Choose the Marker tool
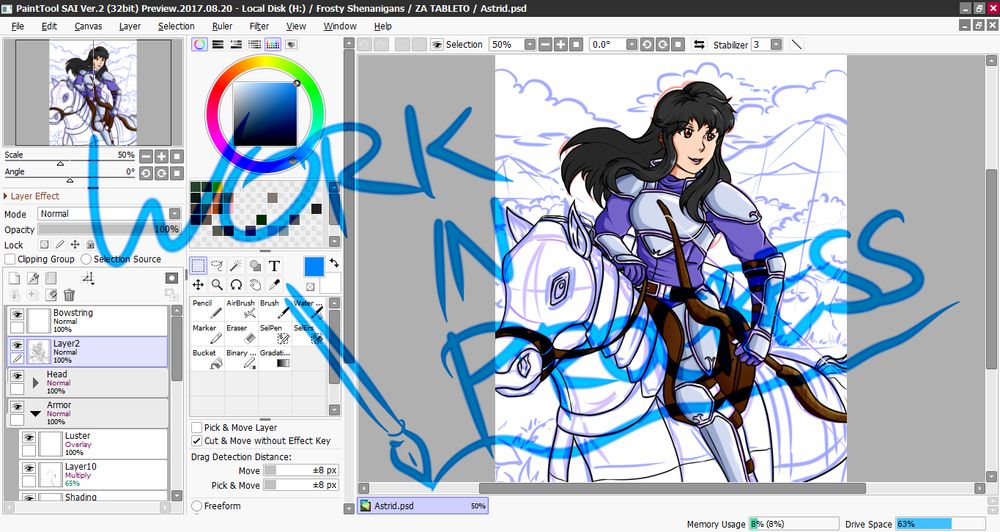 coord(207,334)
